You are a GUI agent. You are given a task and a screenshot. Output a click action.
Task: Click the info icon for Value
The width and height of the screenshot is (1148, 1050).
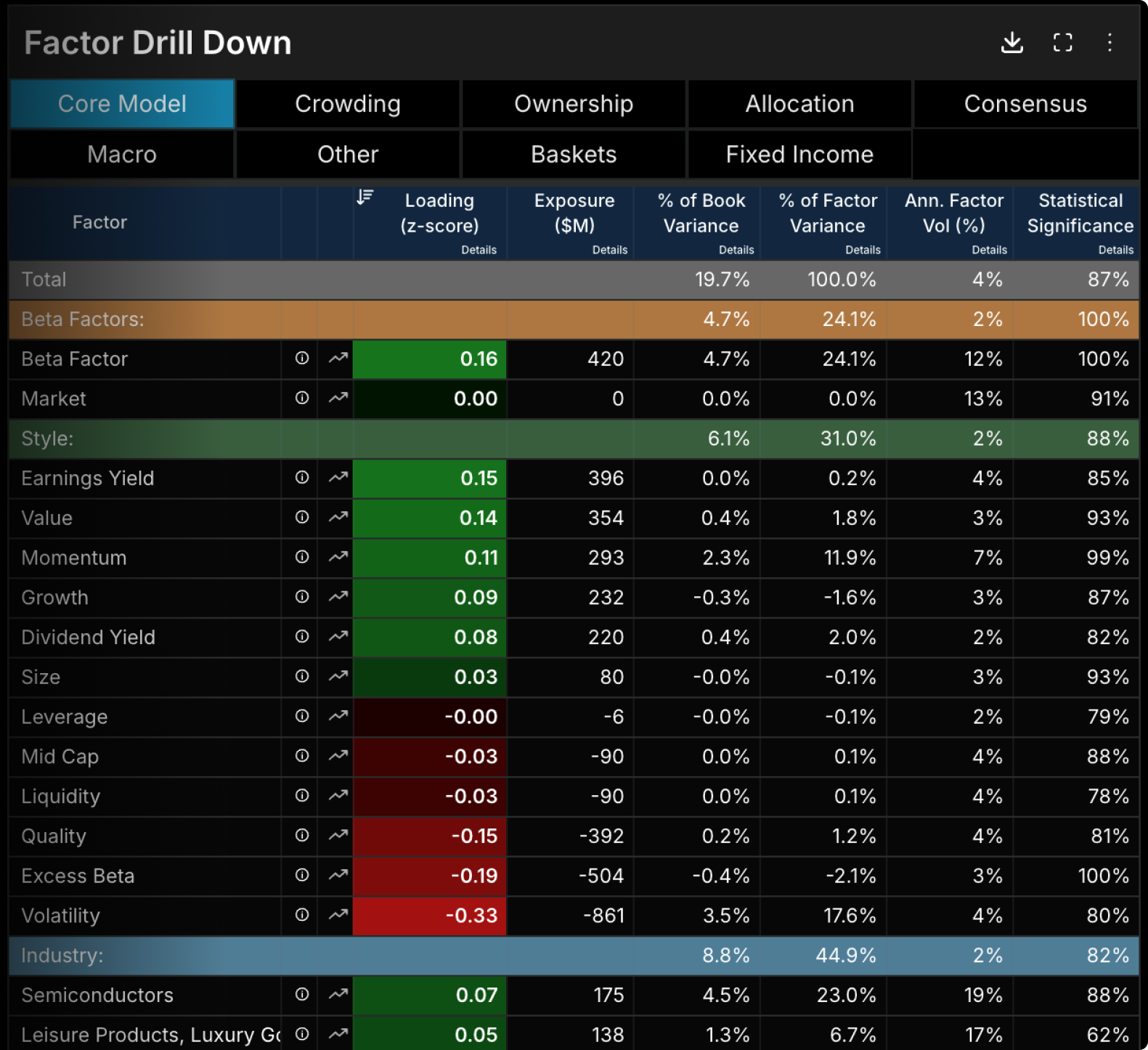302,517
